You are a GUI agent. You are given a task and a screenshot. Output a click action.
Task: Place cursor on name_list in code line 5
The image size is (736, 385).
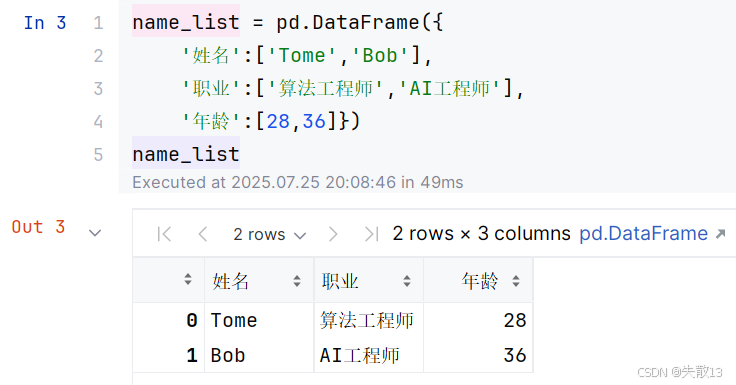(186, 154)
